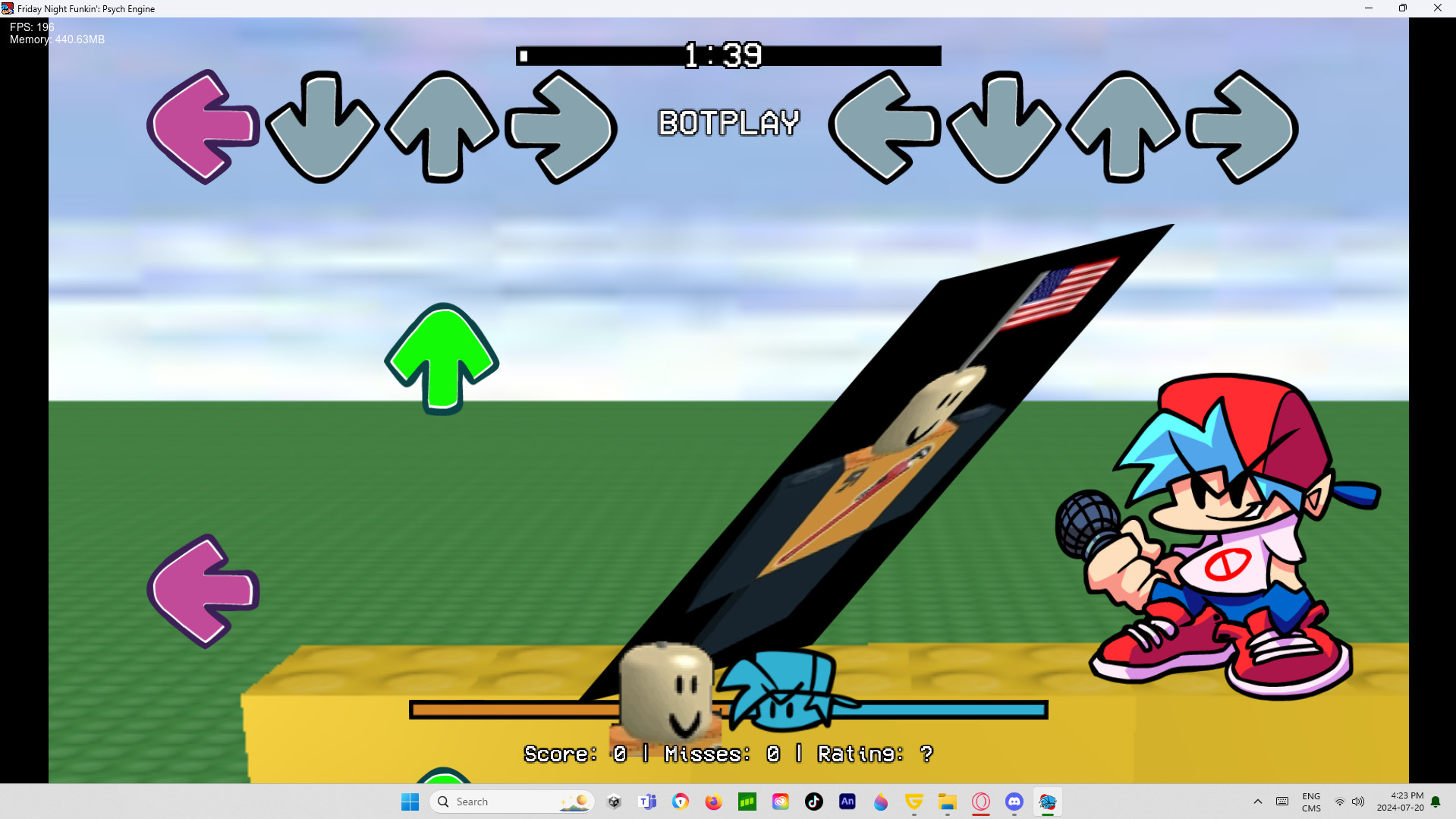1456x819 pixels.
Task: Click the opponent's up arrow receptor
Action: point(442,127)
